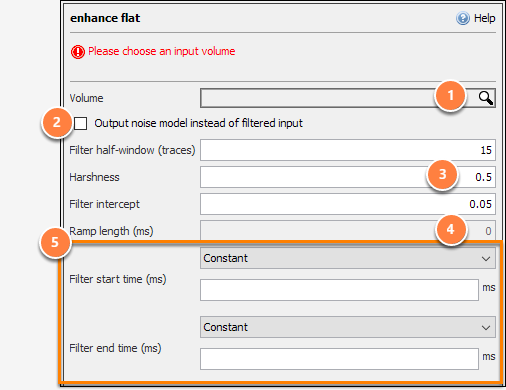The width and height of the screenshot is (506, 390).
Task: Click the 'Volume' label
Action: click(x=86, y=98)
